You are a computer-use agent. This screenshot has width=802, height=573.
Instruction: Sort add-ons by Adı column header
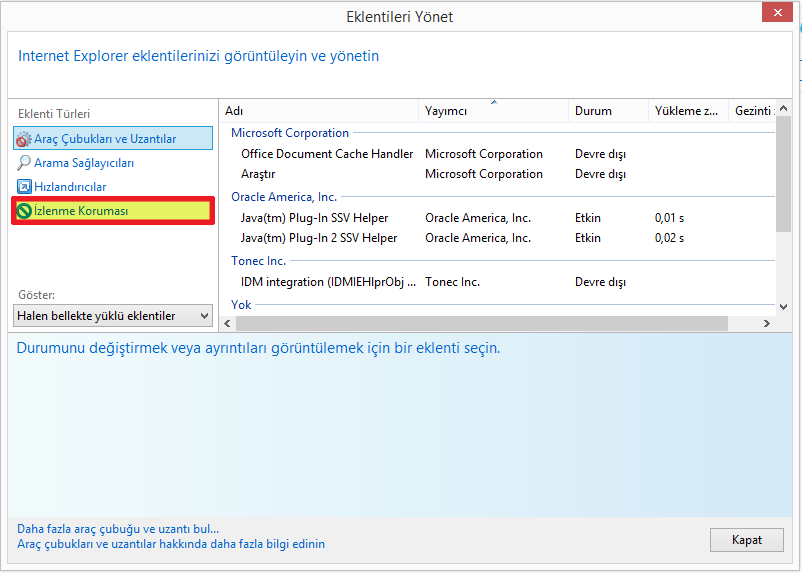318,111
